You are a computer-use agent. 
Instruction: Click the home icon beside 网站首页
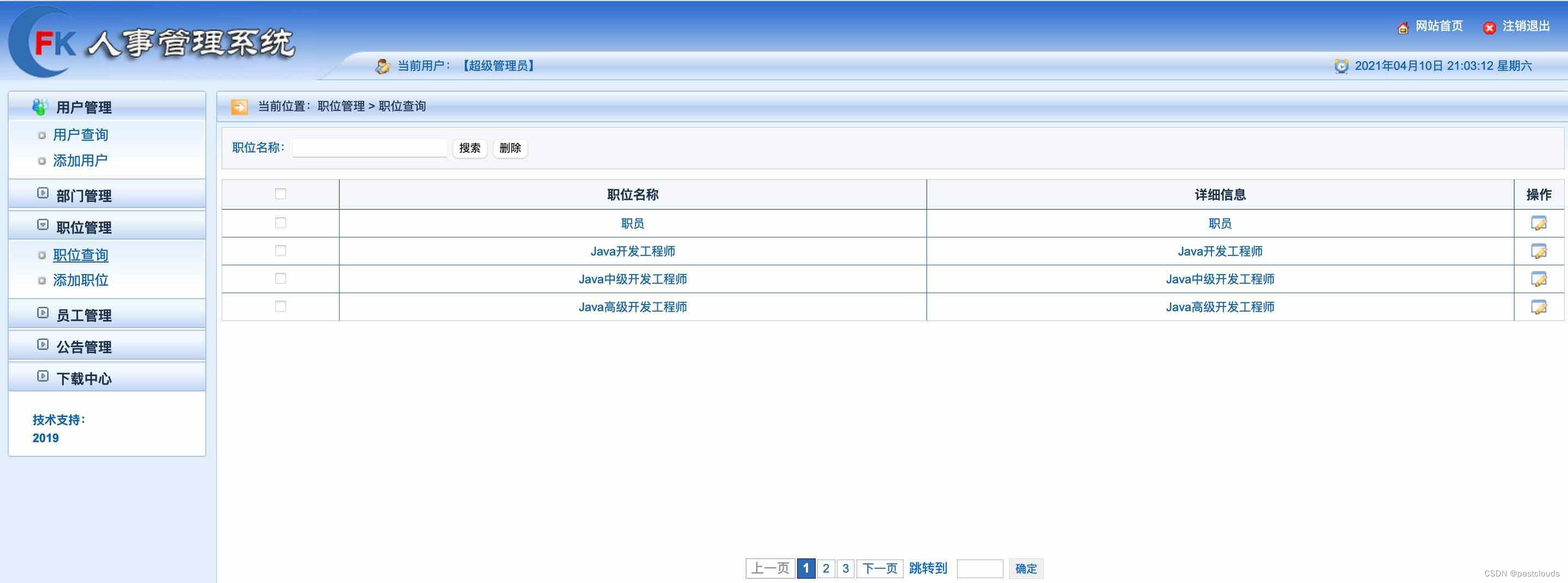[1403, 27]
